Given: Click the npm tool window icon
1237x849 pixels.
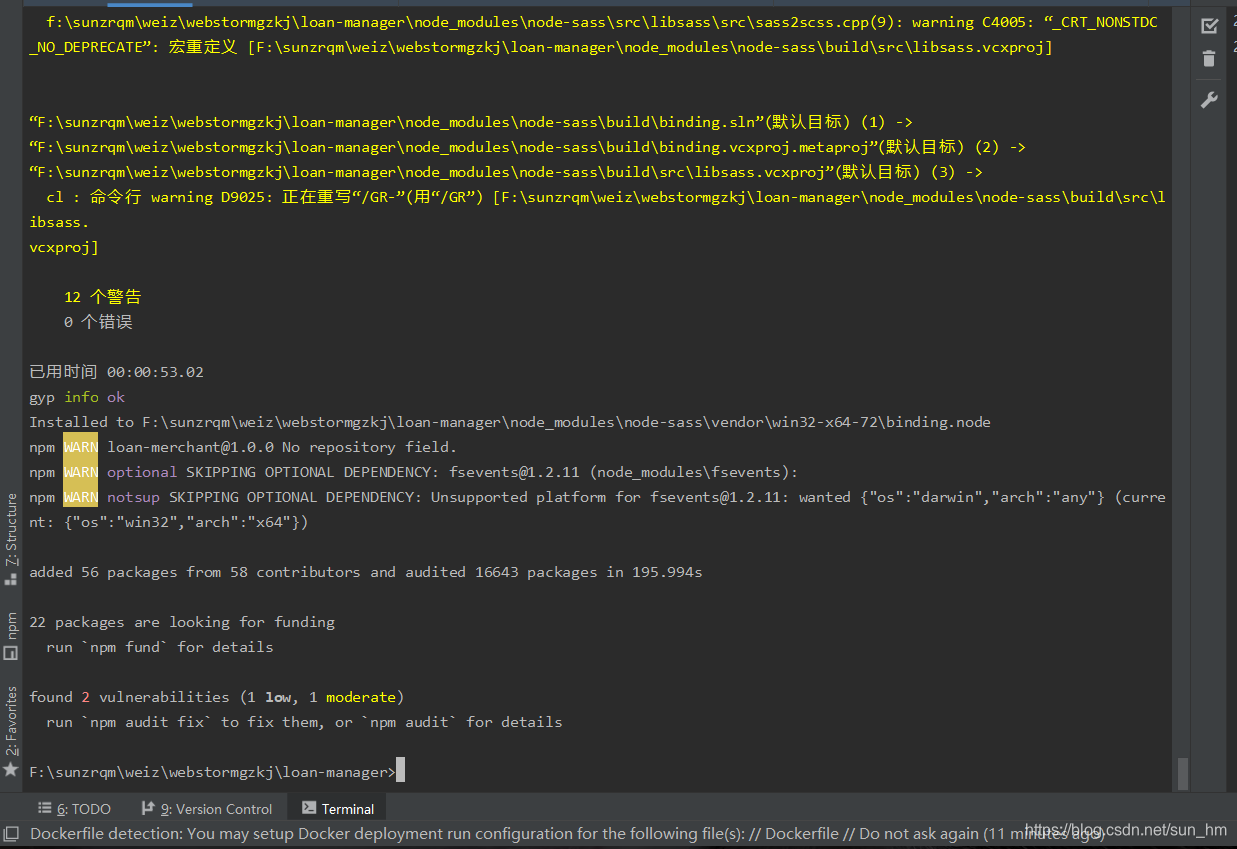Looking at the screenshot, I should coord(11,653).
